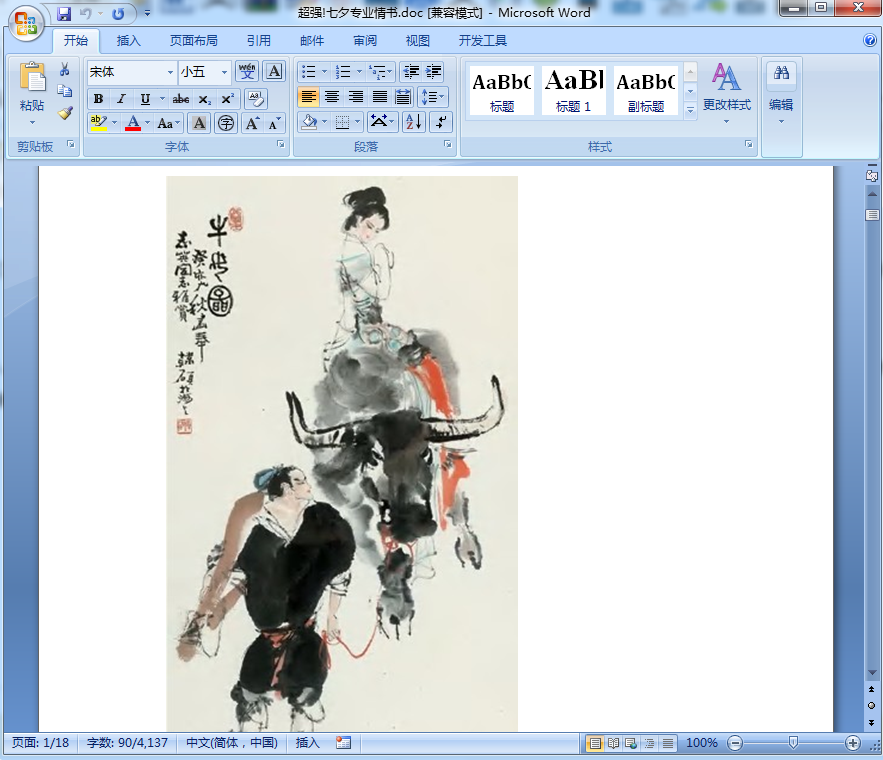Expand the numbering list dropdown arrow
Image resolution: width=883 pixels, height=760 pixels.
click(x=359, y=71)
